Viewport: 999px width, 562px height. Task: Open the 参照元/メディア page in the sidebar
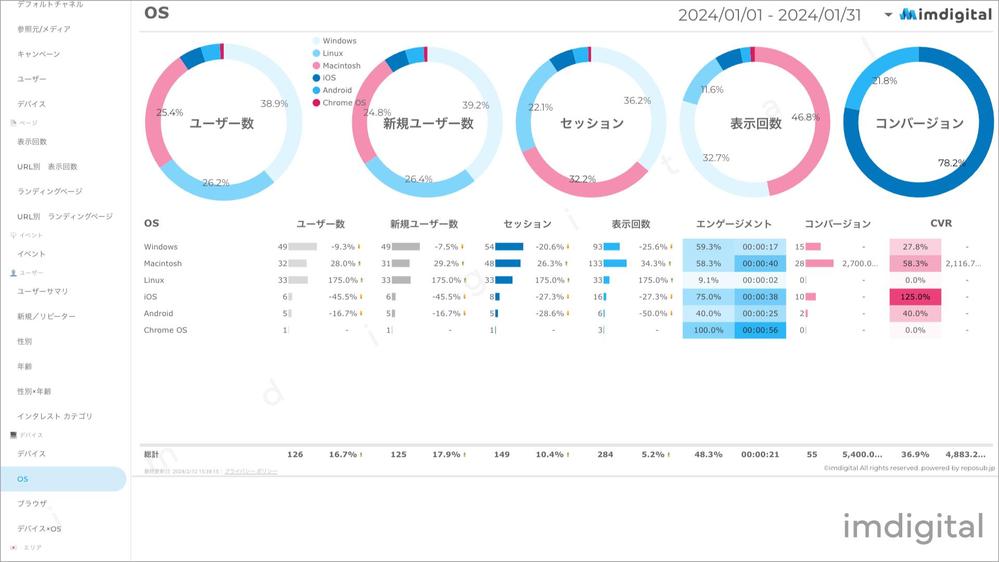[x=44, y=29]
